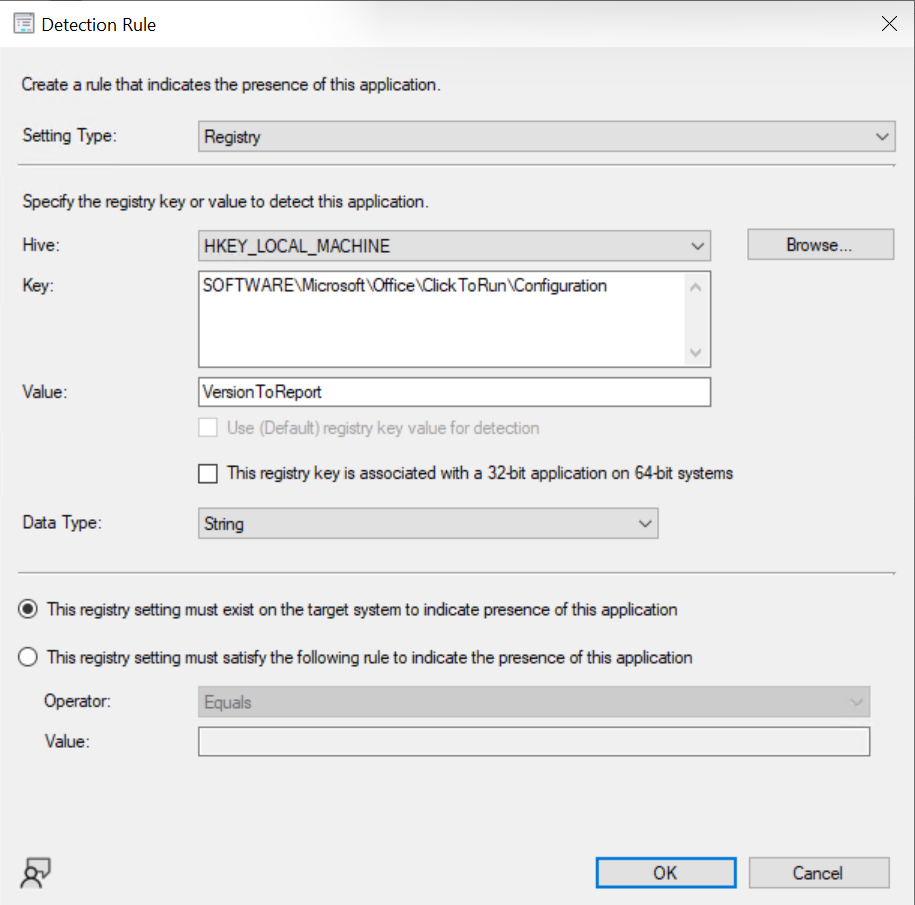Click inside the Key text box
Image resolution: width=915 pixels, height=905 pixels.
pyautogui.click(x=440, y=320)
